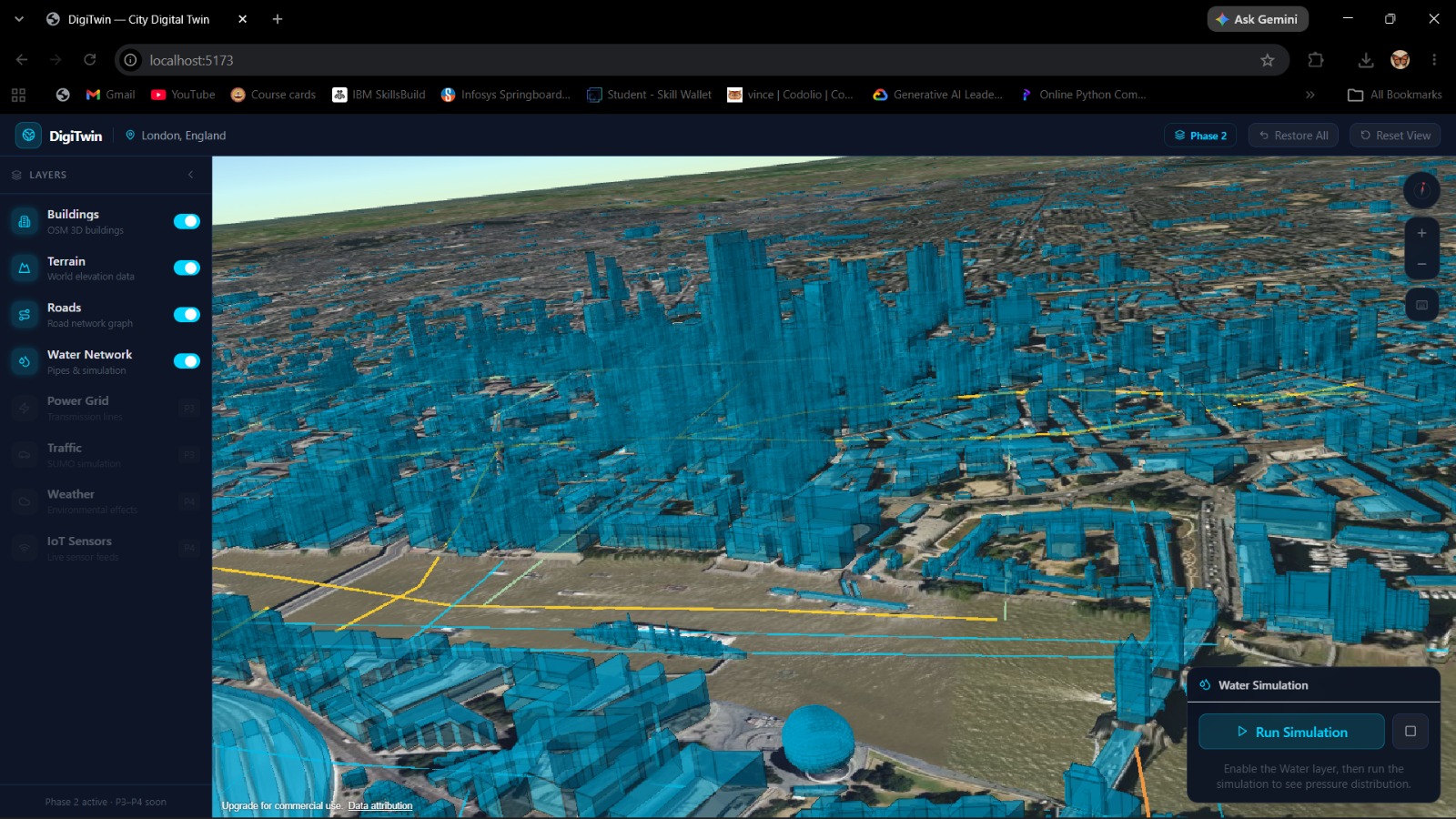Open the Course cards bookmark
Screen dimensions: 1456x819
pos(273,95)
